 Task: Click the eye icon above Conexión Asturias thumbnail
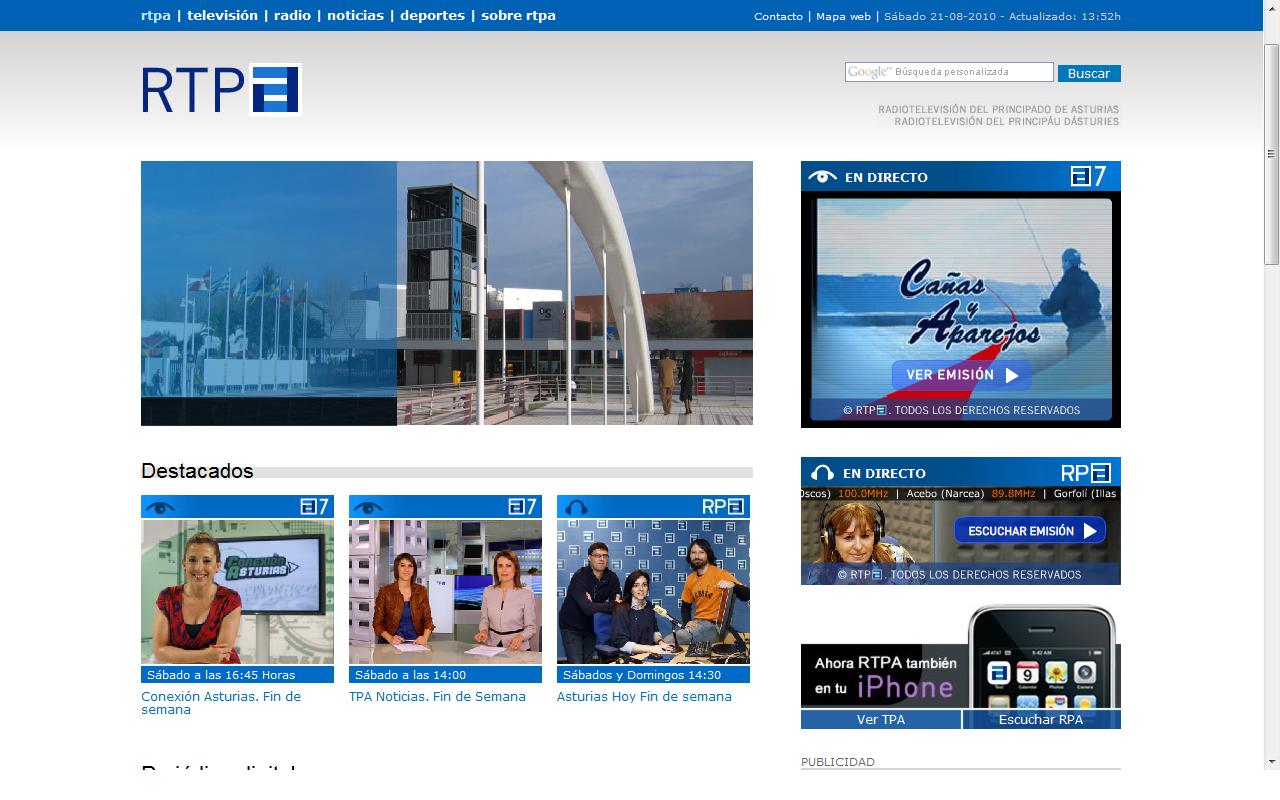(x=160, y=507)
